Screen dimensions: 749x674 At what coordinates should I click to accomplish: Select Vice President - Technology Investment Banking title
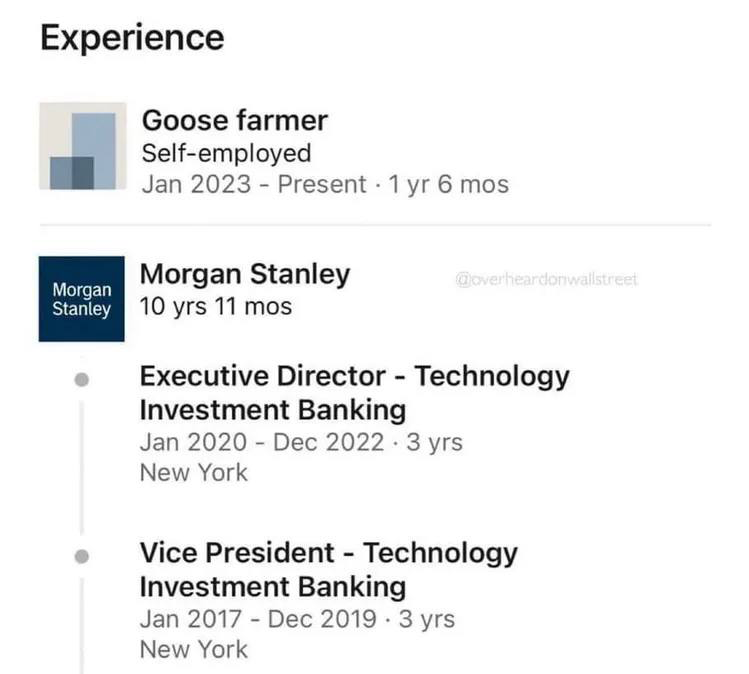pos(328,568)
